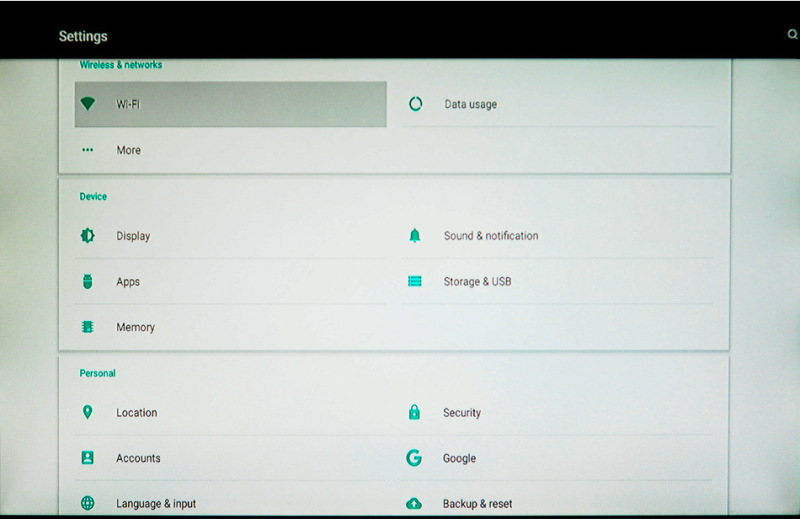The image size is (800, 519).
Task: Click the 'Personal' section header
Action: pos(98,373)
